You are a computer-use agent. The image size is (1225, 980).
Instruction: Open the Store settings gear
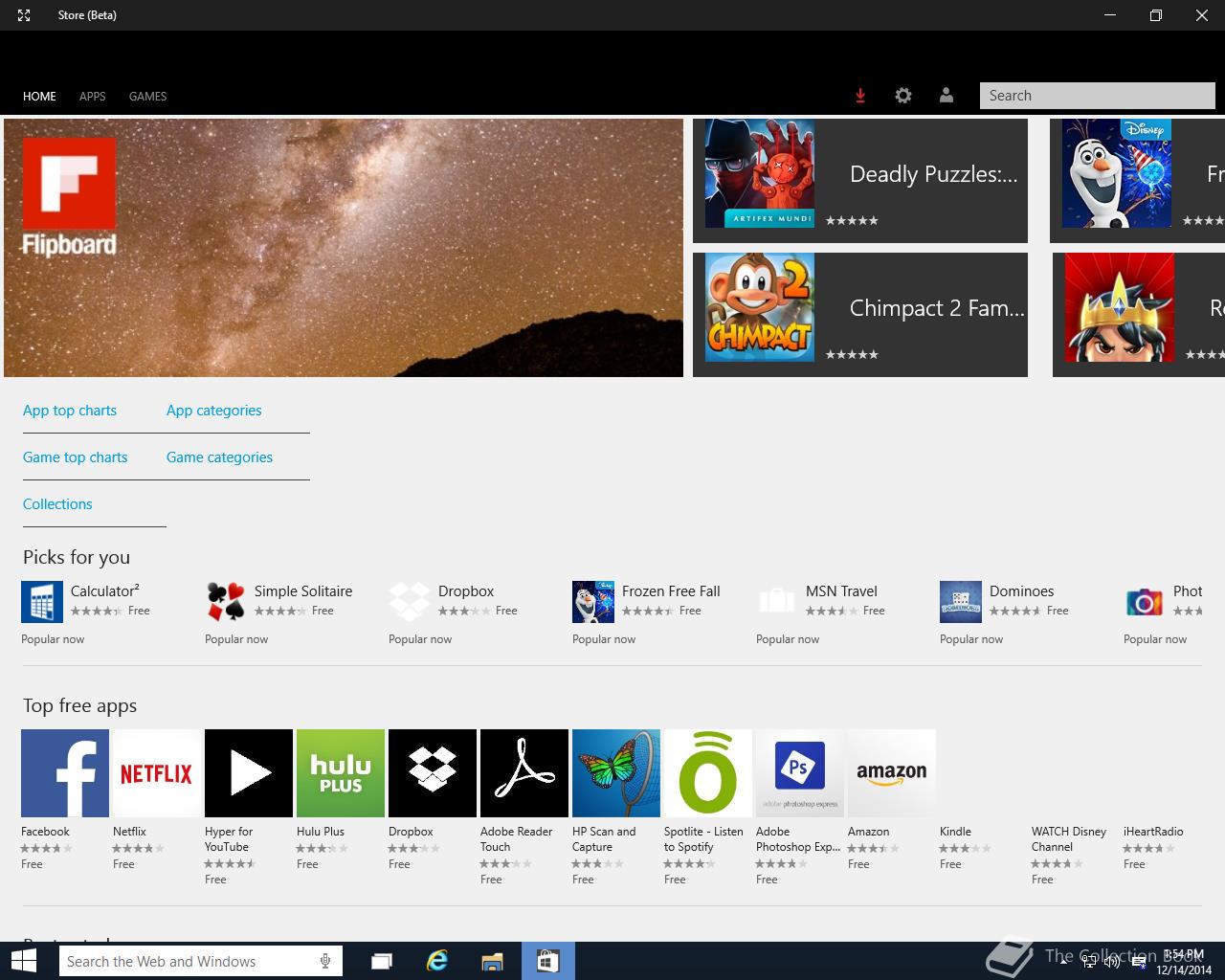coord(903,96)
